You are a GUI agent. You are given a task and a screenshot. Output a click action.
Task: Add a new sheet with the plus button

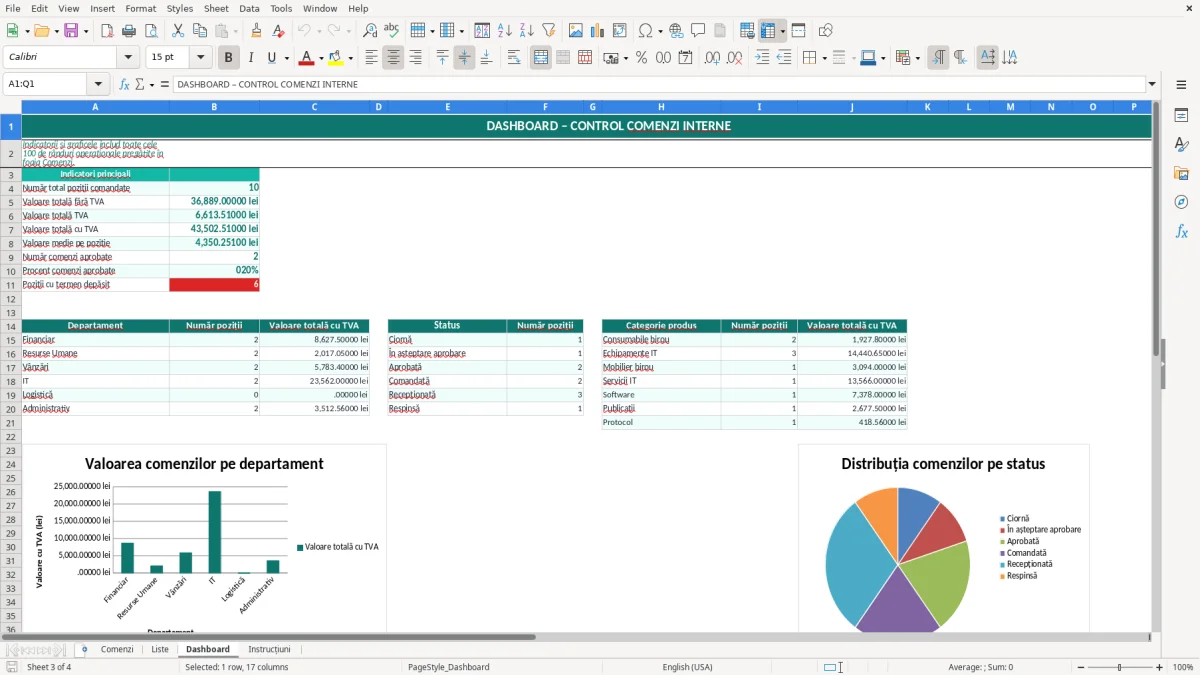tap(84, 649)
